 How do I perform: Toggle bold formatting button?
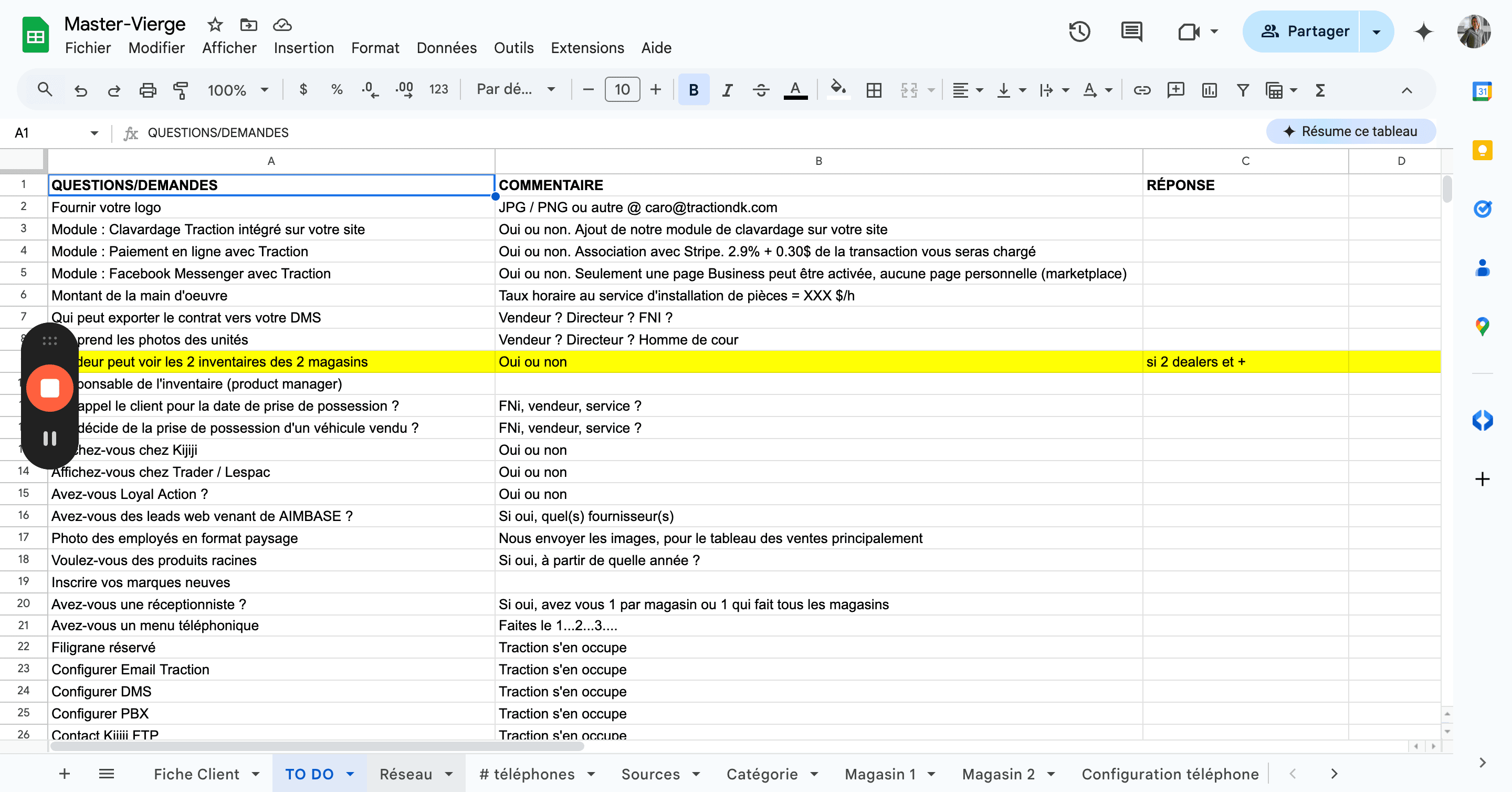[693, 90]
